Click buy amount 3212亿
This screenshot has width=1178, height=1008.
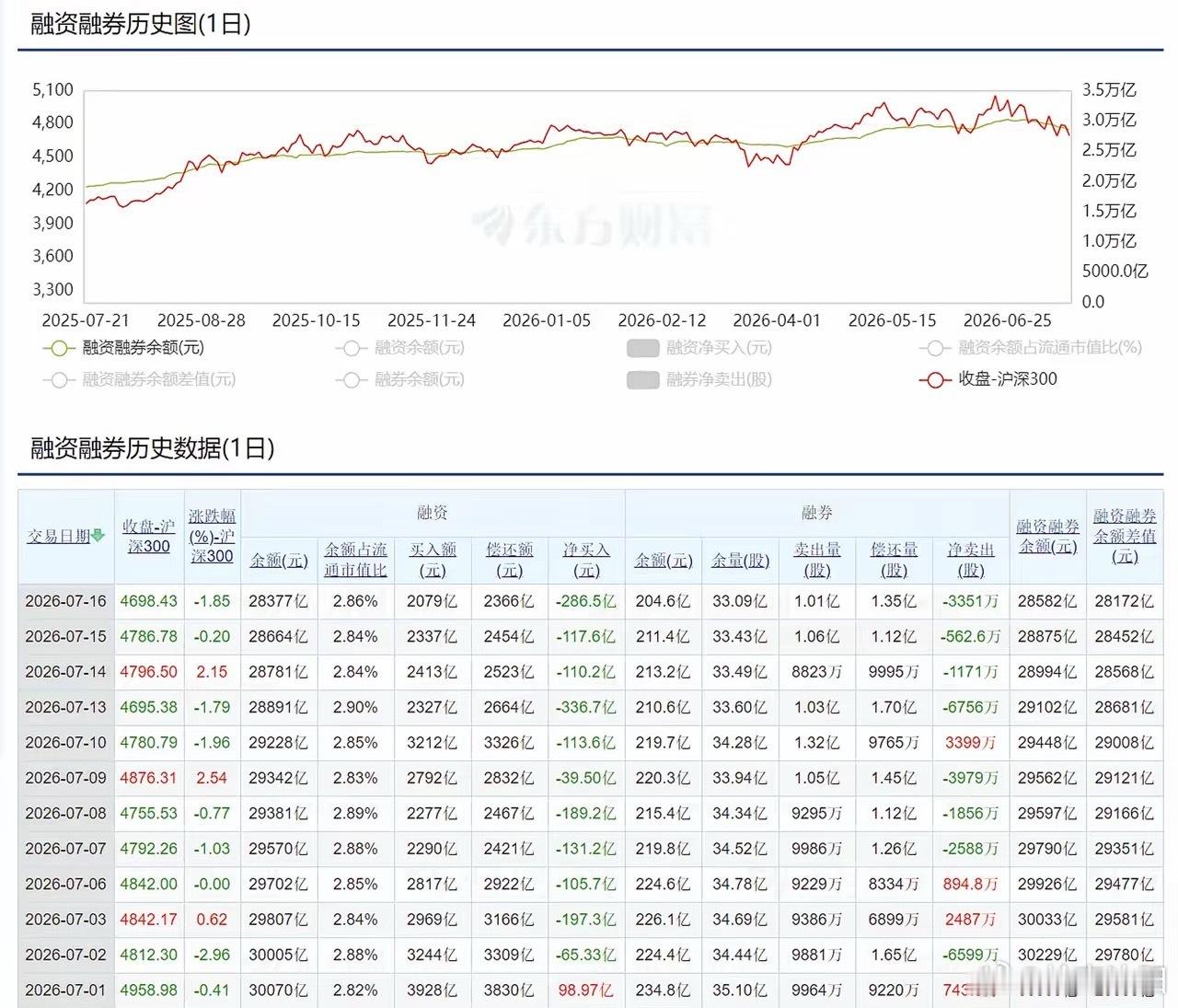point(433,743)
